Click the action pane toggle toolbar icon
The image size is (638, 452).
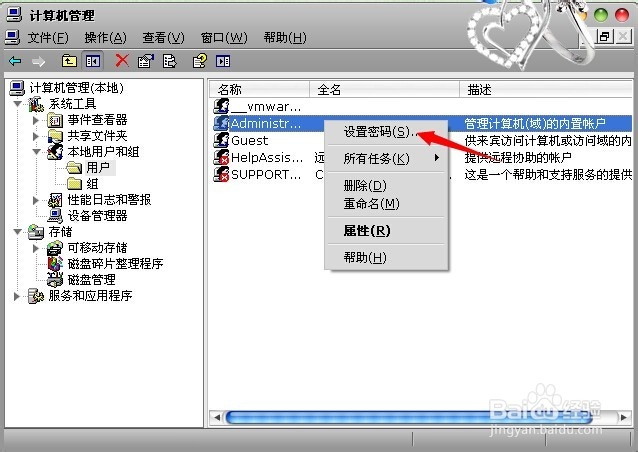click(x=223, y=61)
